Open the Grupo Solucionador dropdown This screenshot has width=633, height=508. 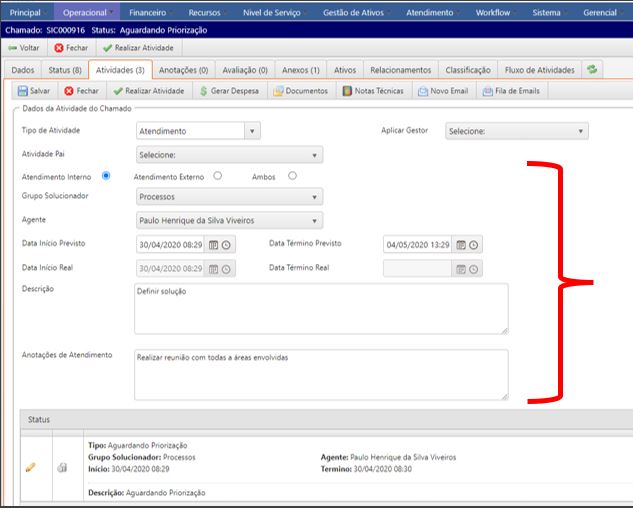click(x=316, y=197)
